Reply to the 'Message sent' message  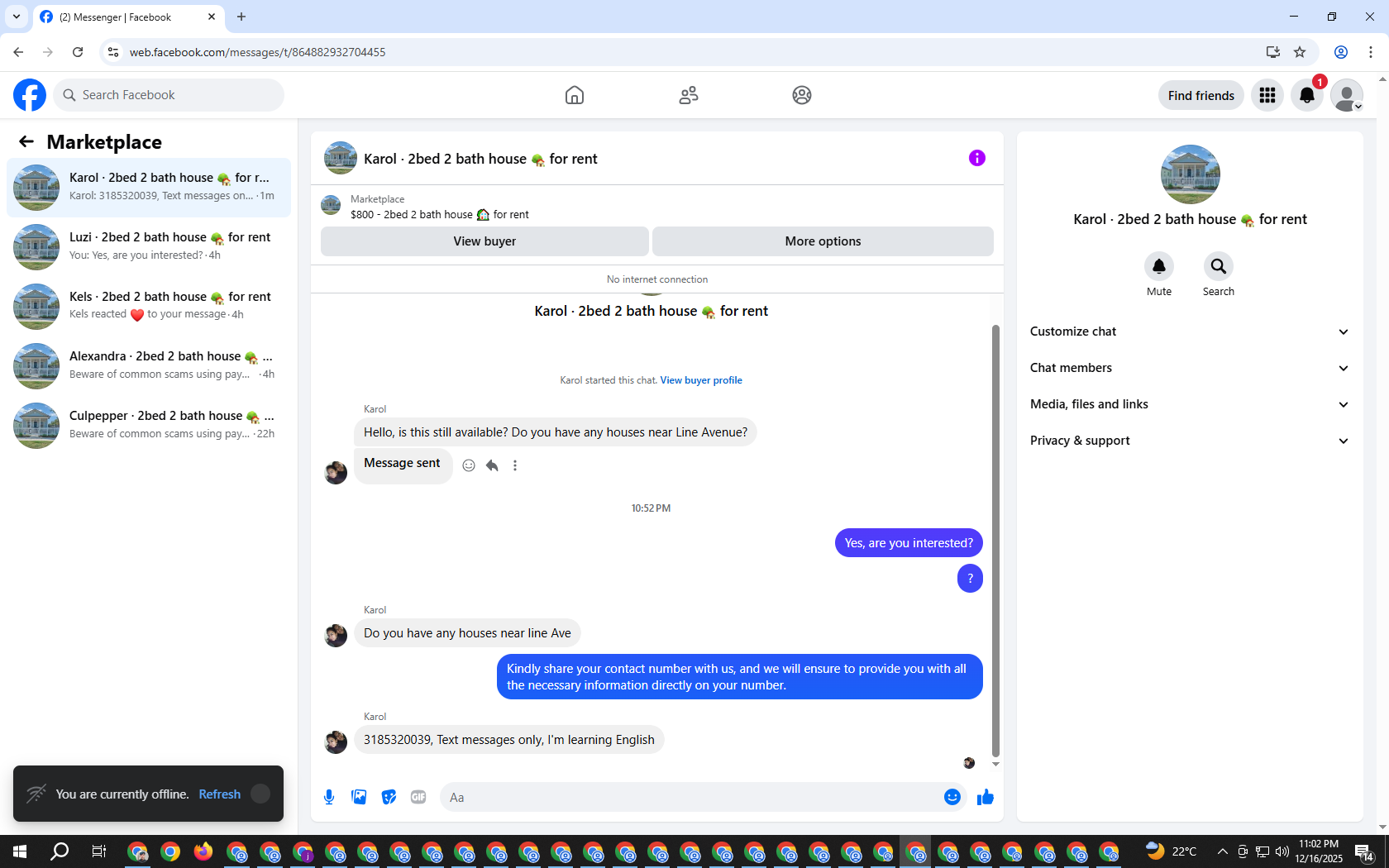point(492,465)
